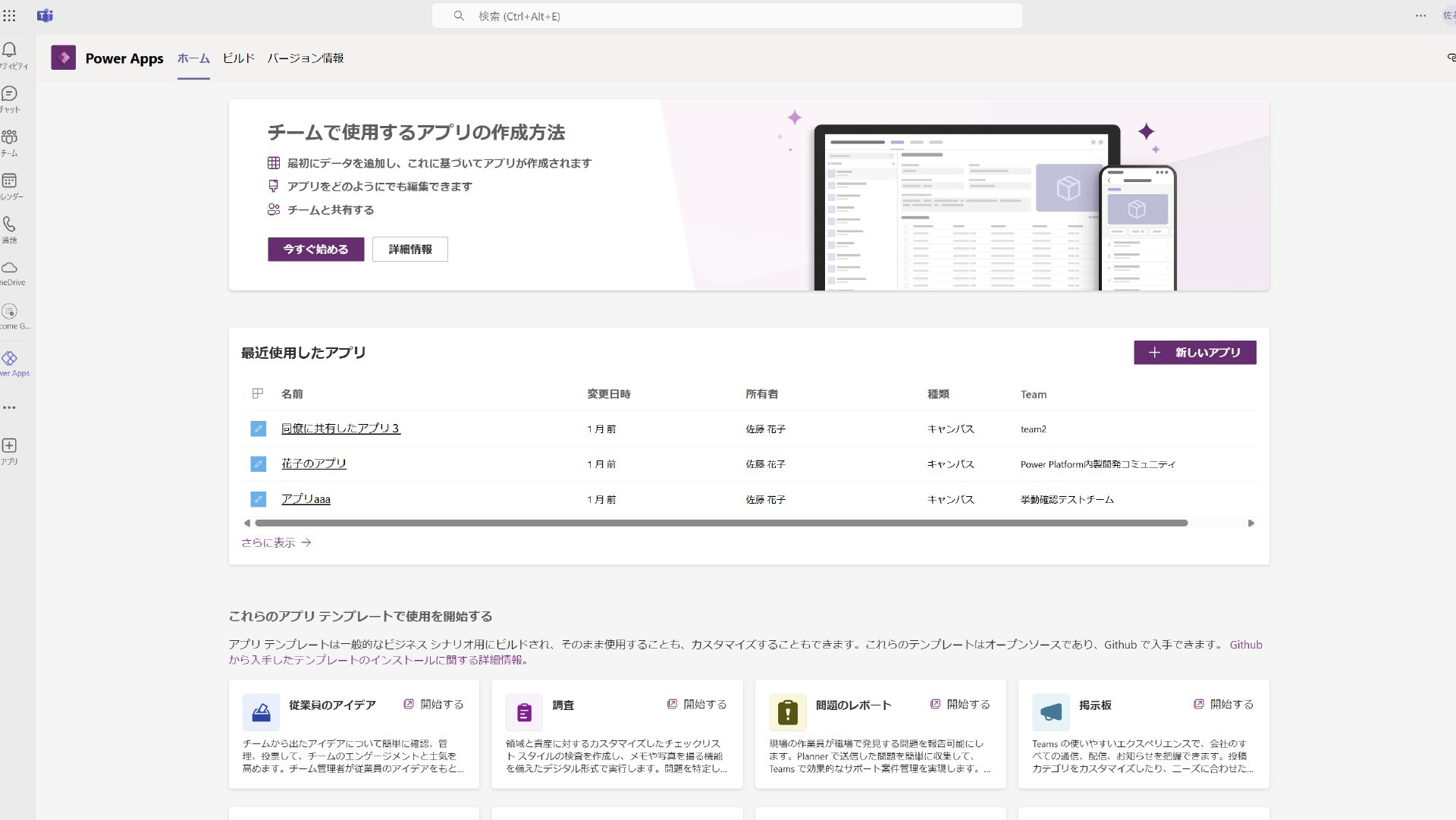Image resolution: width=1456 pixels, height=820 pixels.
Task: Click the 掲示板 card title
Action: tap(1095, 705)
